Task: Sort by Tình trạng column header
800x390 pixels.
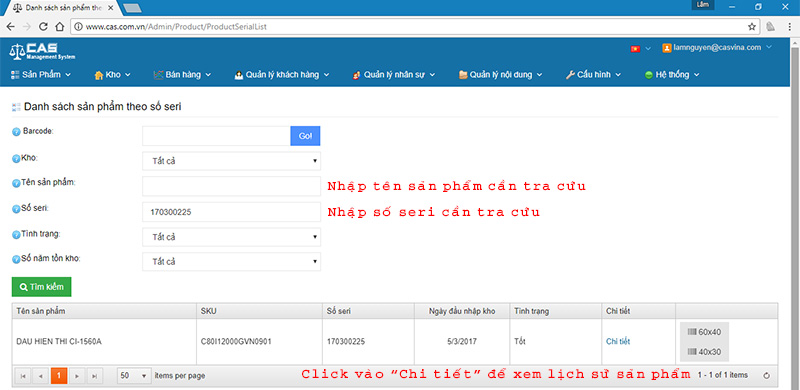Action: pos(556,311)
